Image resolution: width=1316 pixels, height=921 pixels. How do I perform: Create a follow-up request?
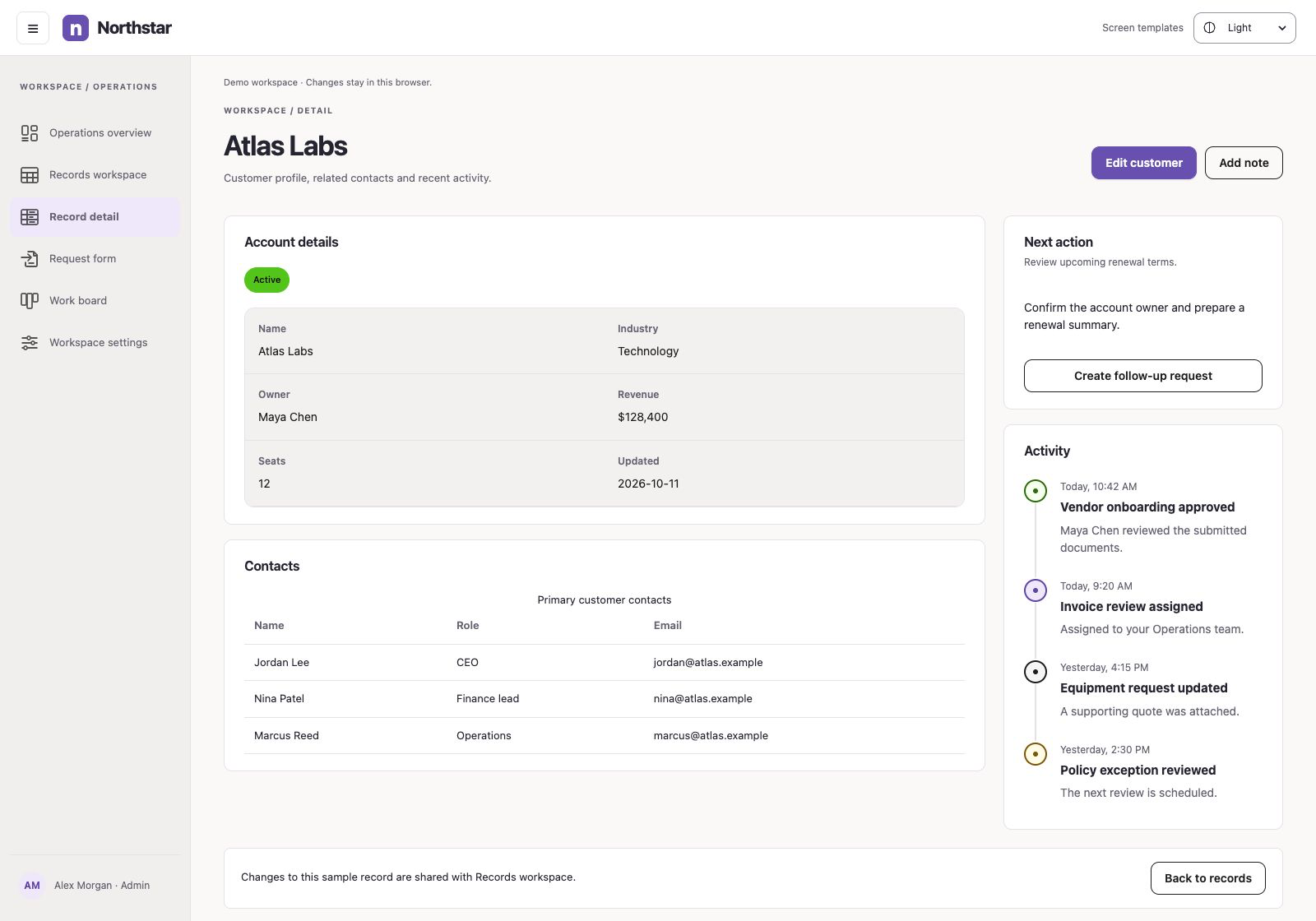coord(1143,376)
